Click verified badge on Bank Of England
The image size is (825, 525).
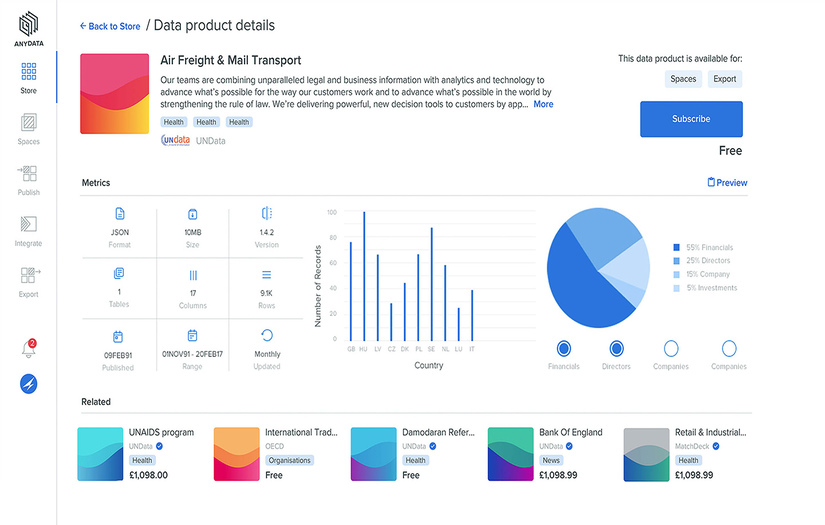[569, 446]
